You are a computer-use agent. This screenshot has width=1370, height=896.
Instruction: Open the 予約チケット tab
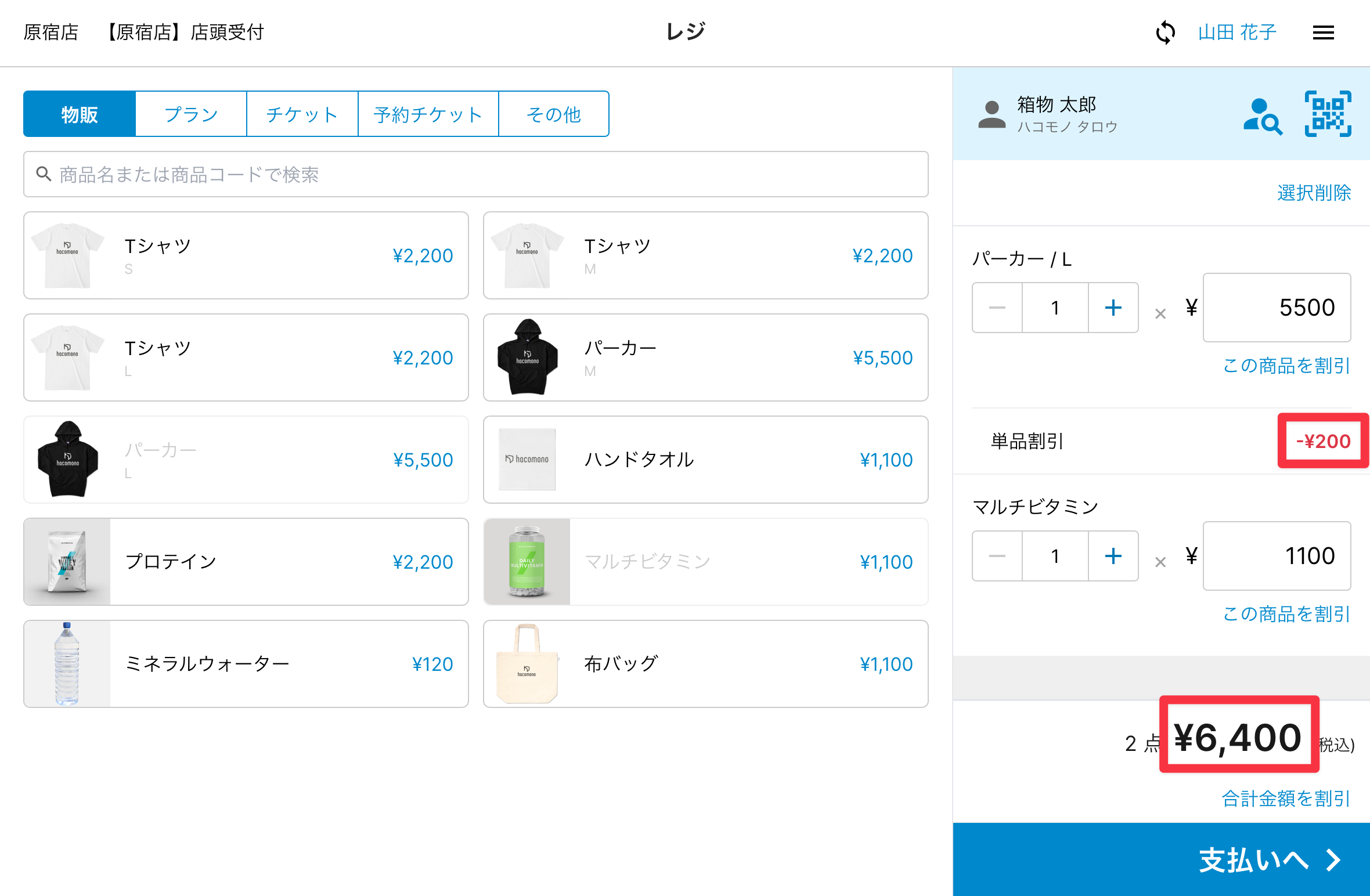[428, 114]
